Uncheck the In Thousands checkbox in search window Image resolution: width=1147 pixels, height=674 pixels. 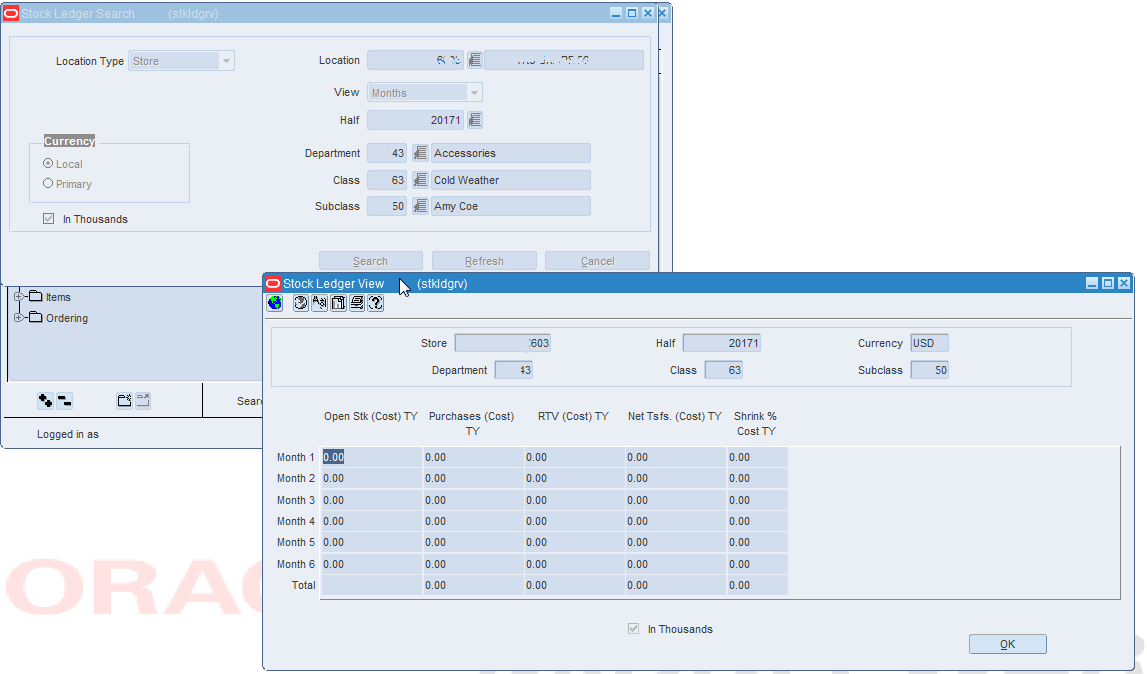[x=48, y=218]
